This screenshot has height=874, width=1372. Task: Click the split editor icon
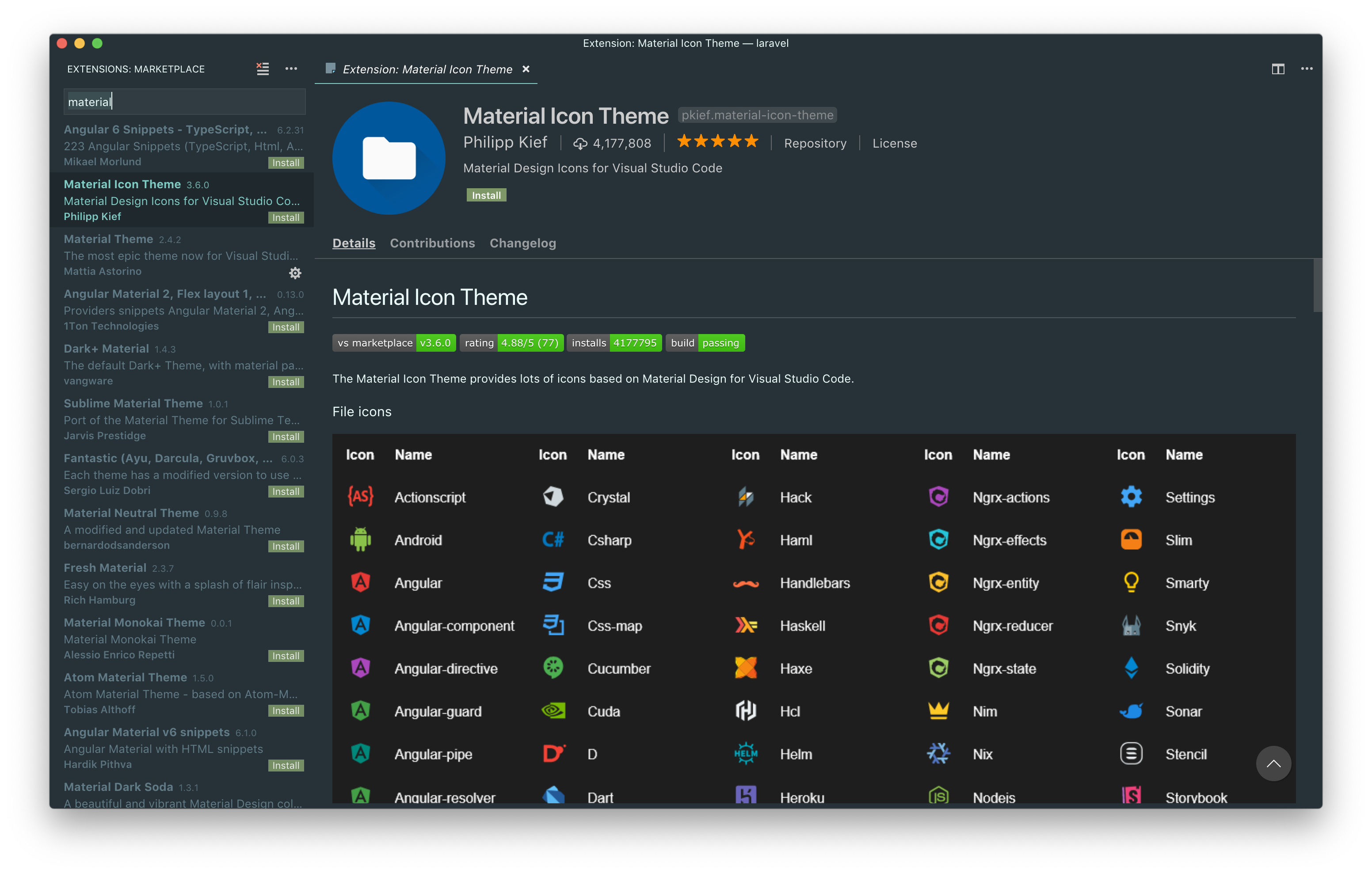[1278, 69]
